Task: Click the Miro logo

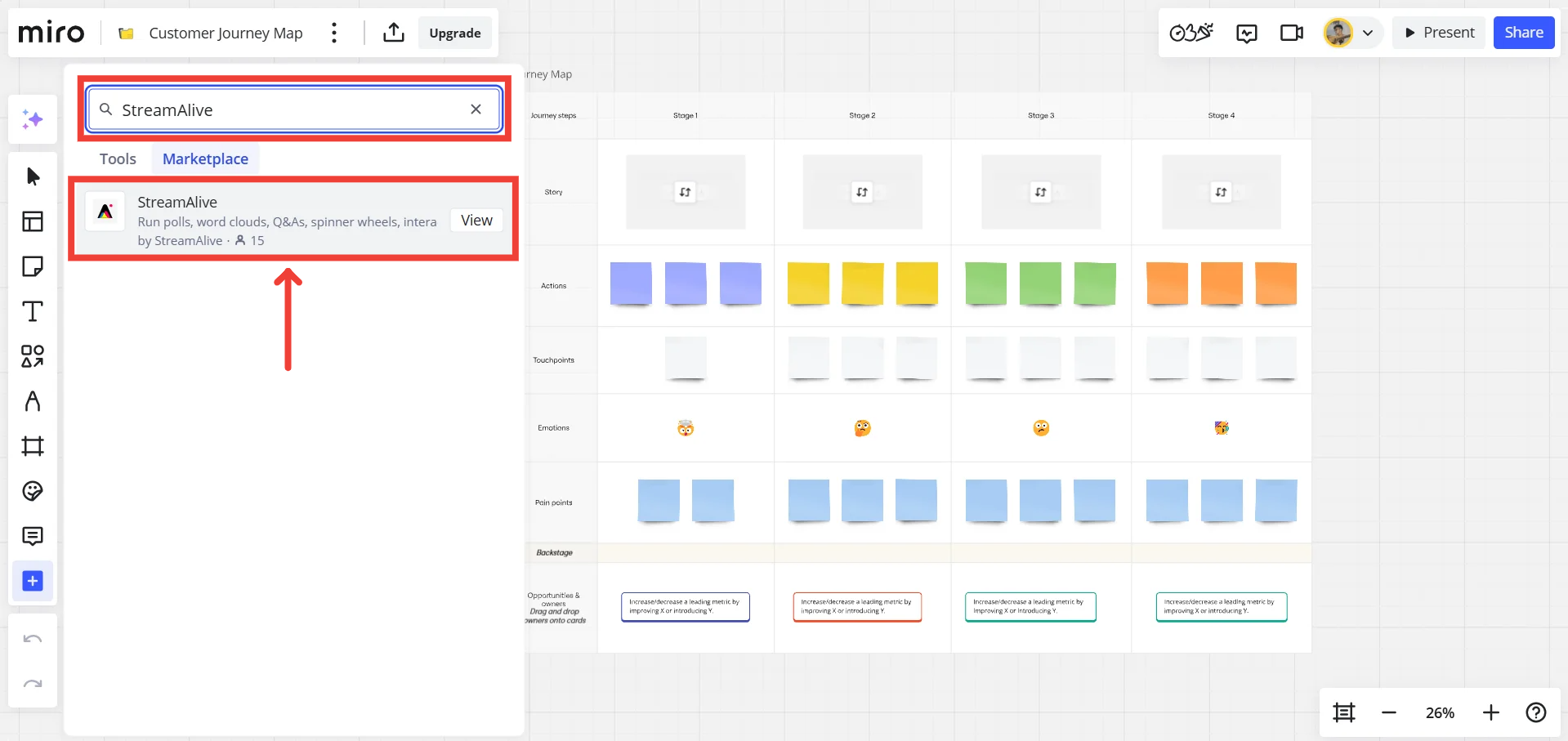Action: point(51,33)
